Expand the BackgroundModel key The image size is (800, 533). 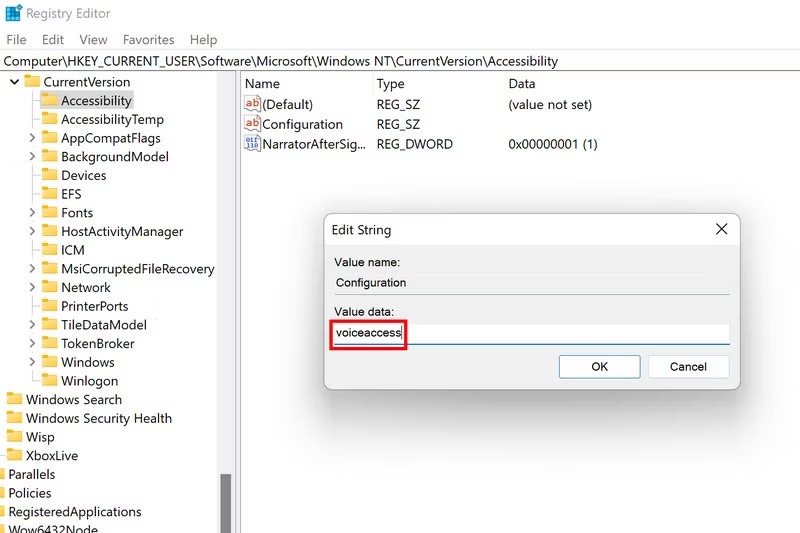coord(32,157)
